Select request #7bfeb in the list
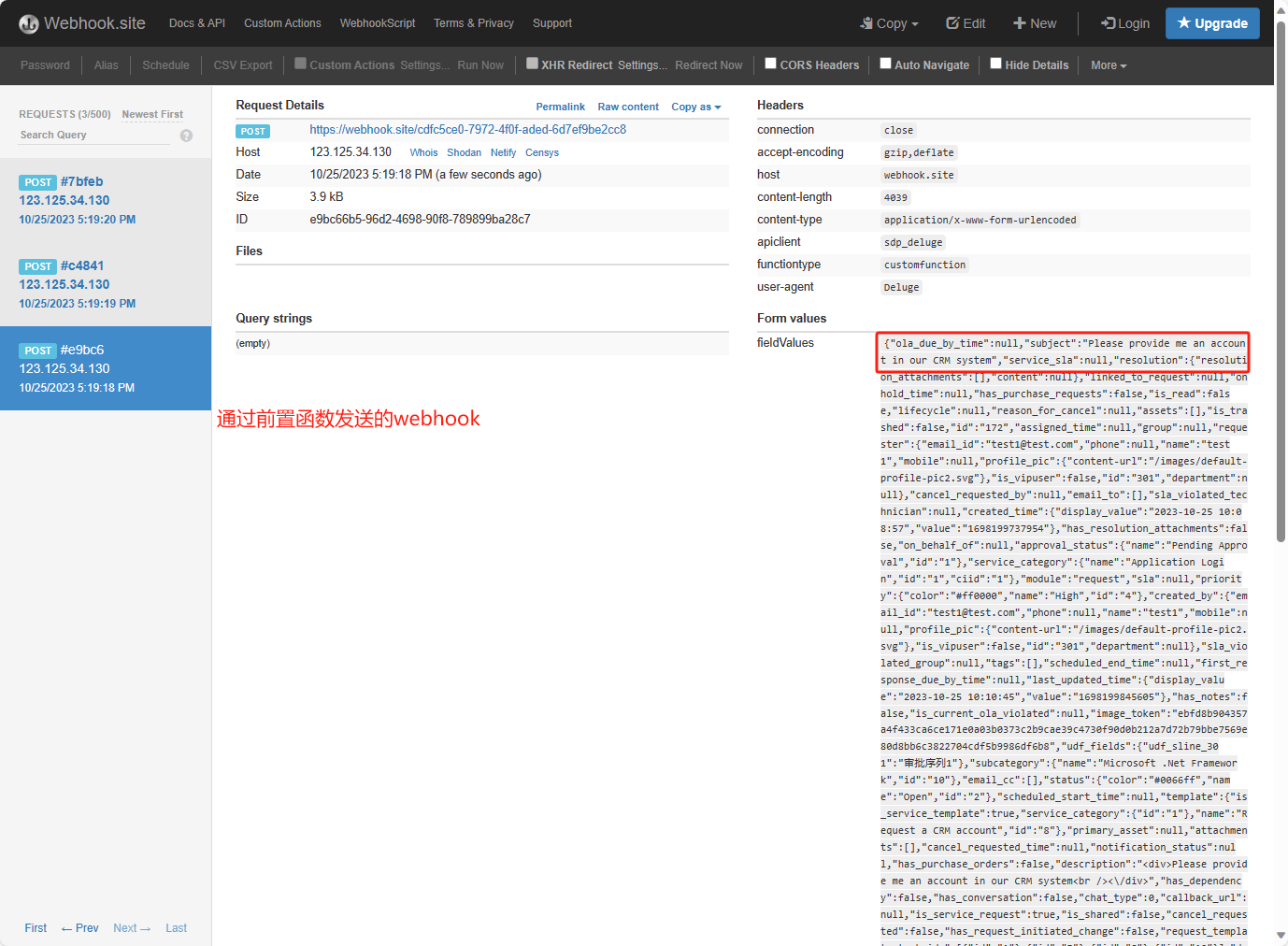This screenshot has width=1288, height=946. (106, 200)
